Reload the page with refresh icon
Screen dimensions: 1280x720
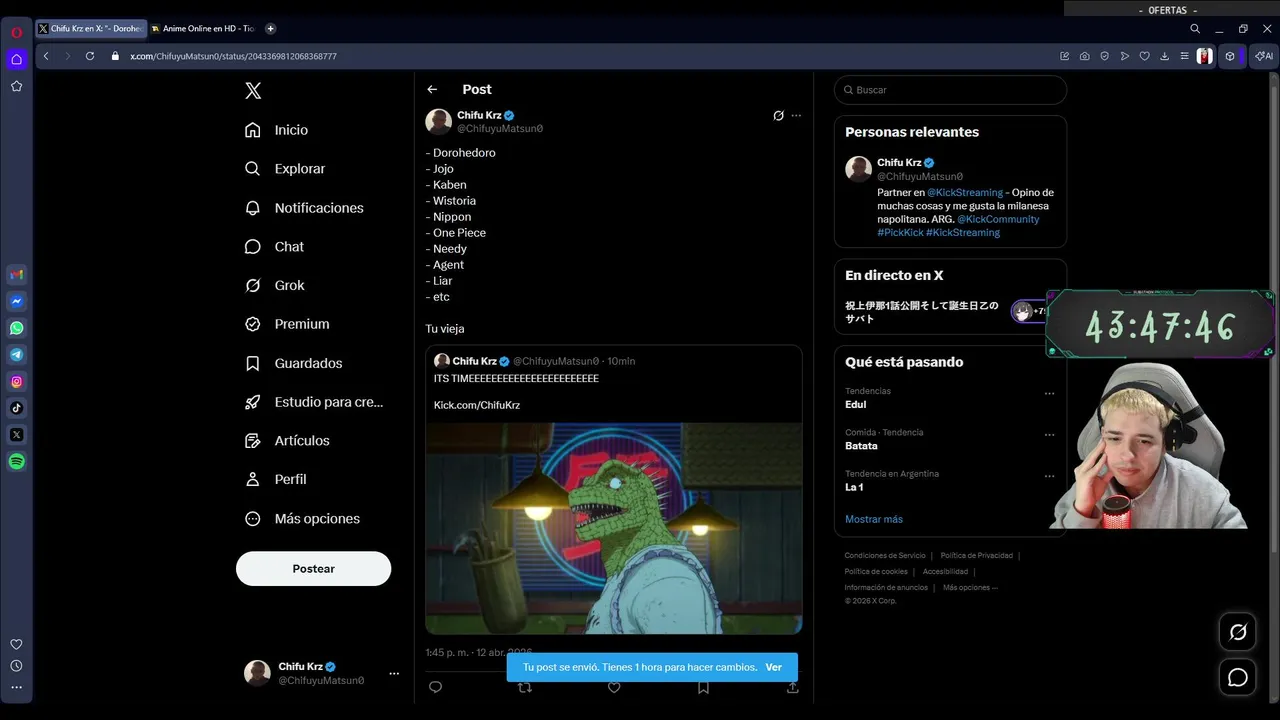[x=89, y=56]
